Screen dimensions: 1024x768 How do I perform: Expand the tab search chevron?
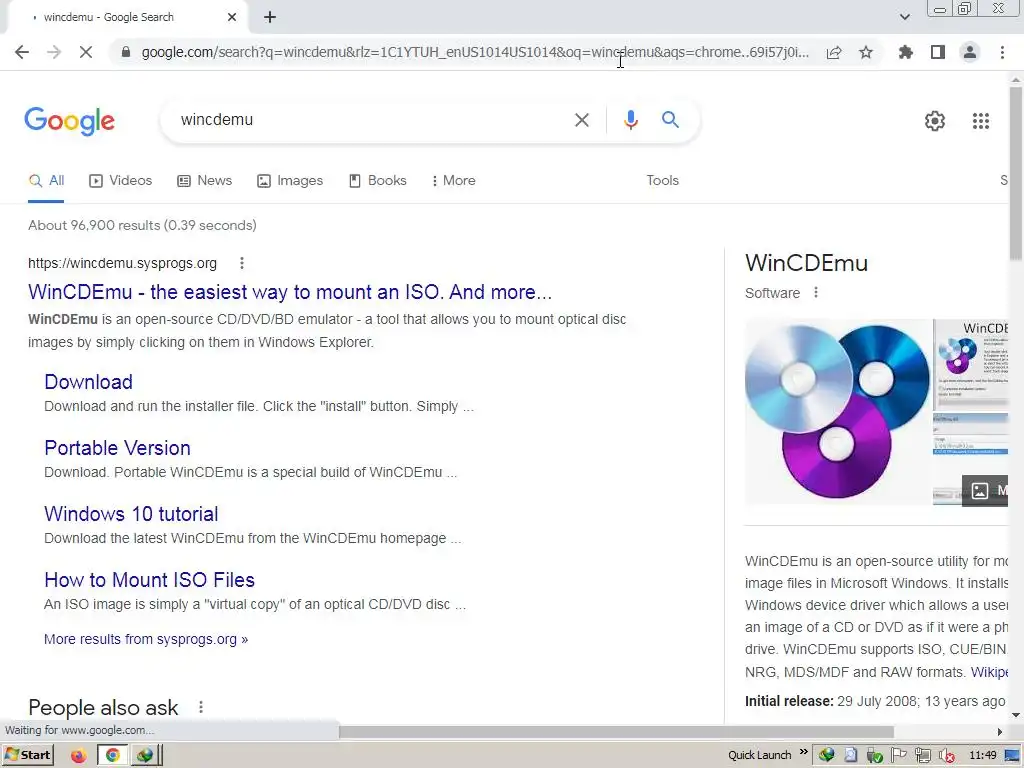coord(904,17)
